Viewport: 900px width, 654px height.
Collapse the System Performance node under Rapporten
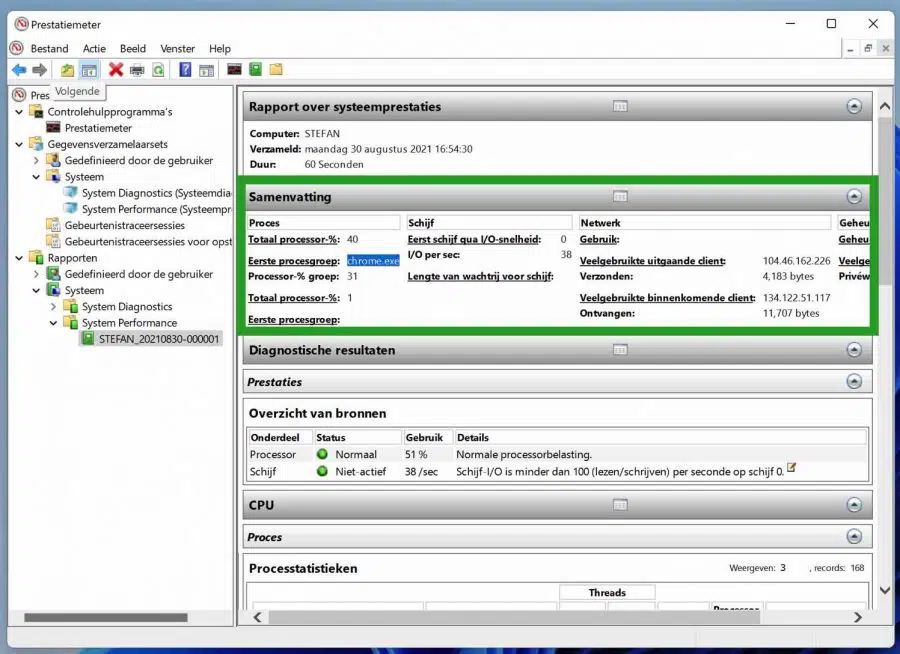click(x=53, y=323)
